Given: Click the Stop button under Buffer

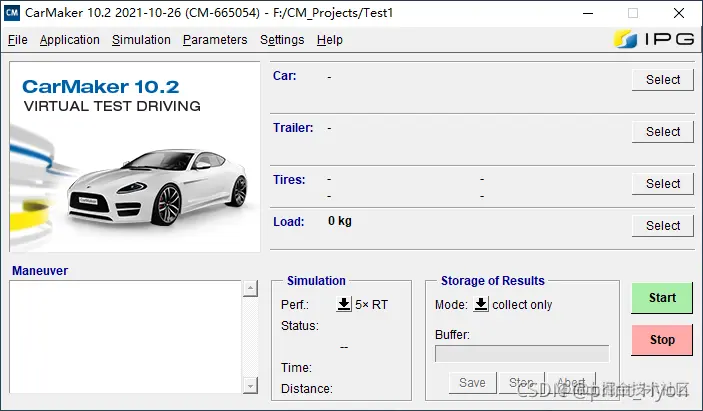Looking at the screenshot, I should [x=521, y=383].
